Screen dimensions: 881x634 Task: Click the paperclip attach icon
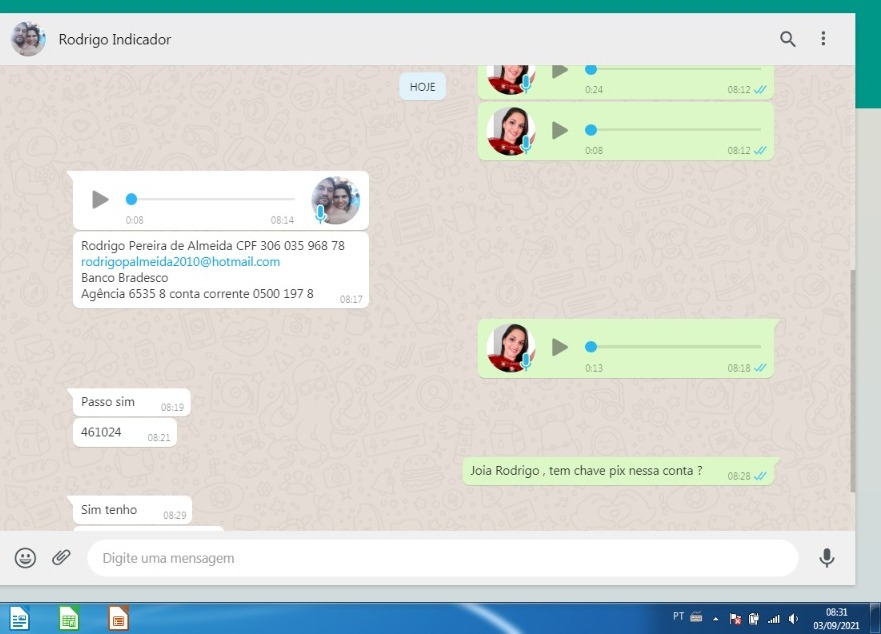point(61,558)
